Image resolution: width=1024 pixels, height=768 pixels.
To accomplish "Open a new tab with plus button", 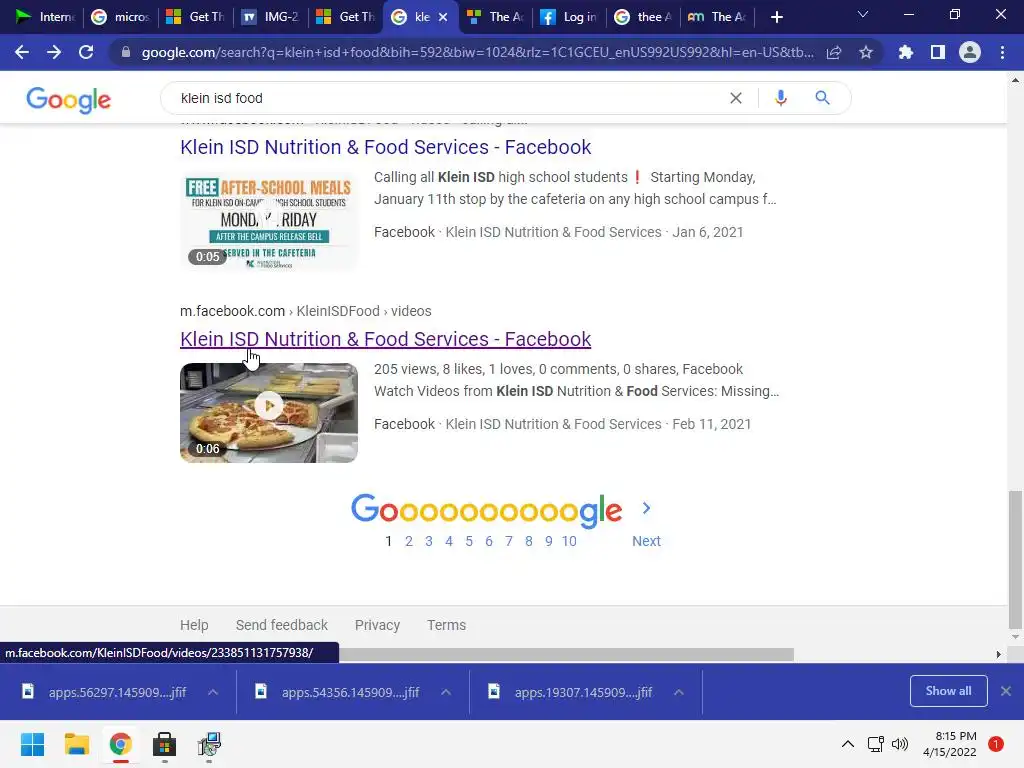I will click(x=776, y=18).
